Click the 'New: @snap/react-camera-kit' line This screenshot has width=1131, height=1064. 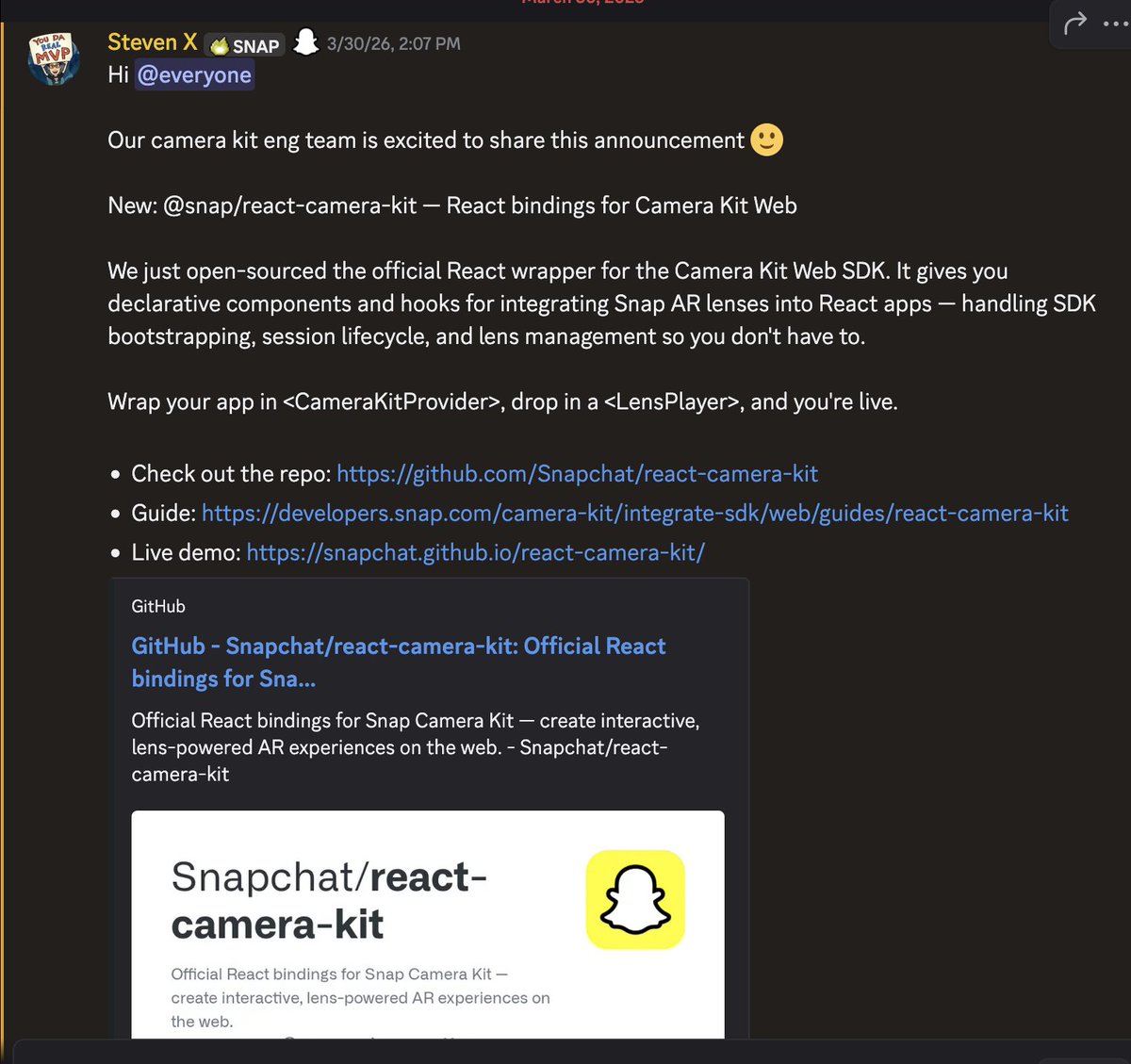pos(452,205)
